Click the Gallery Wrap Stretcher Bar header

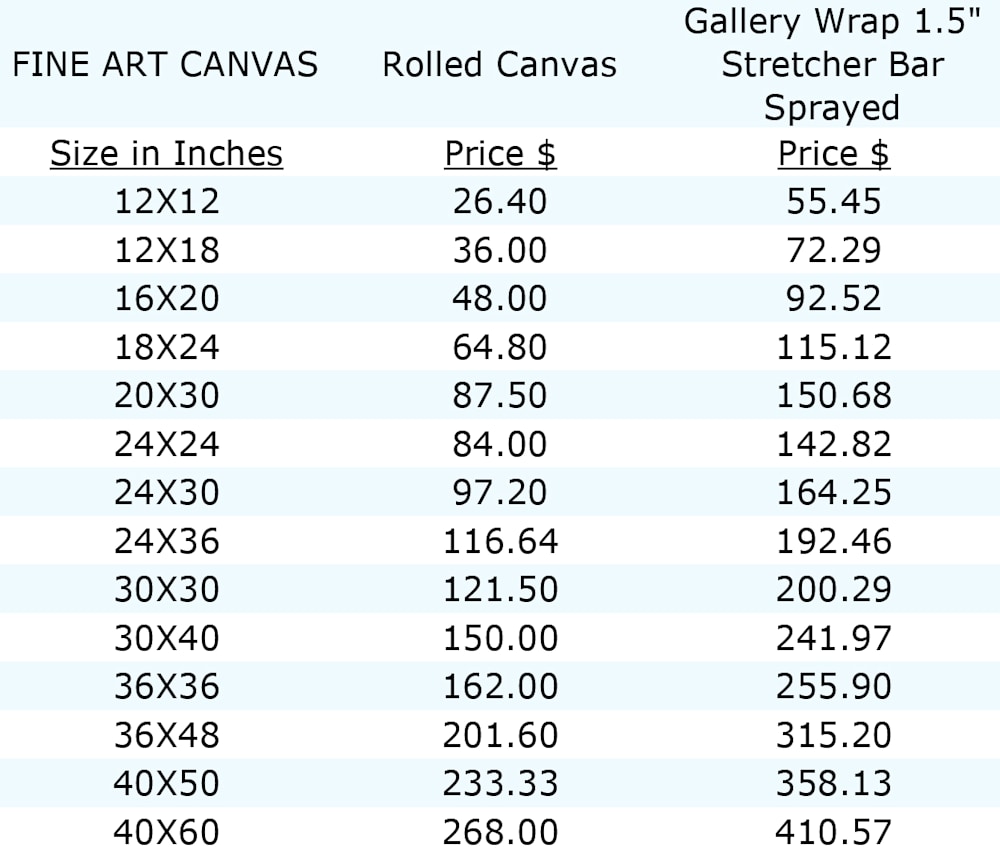(x=833, y=64)
